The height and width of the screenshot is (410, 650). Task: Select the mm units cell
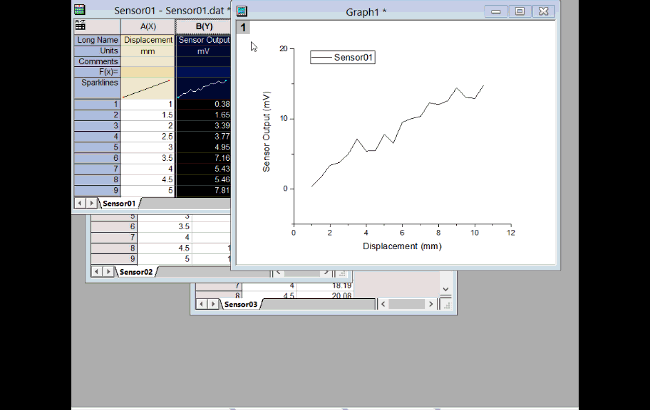(148, 51)
